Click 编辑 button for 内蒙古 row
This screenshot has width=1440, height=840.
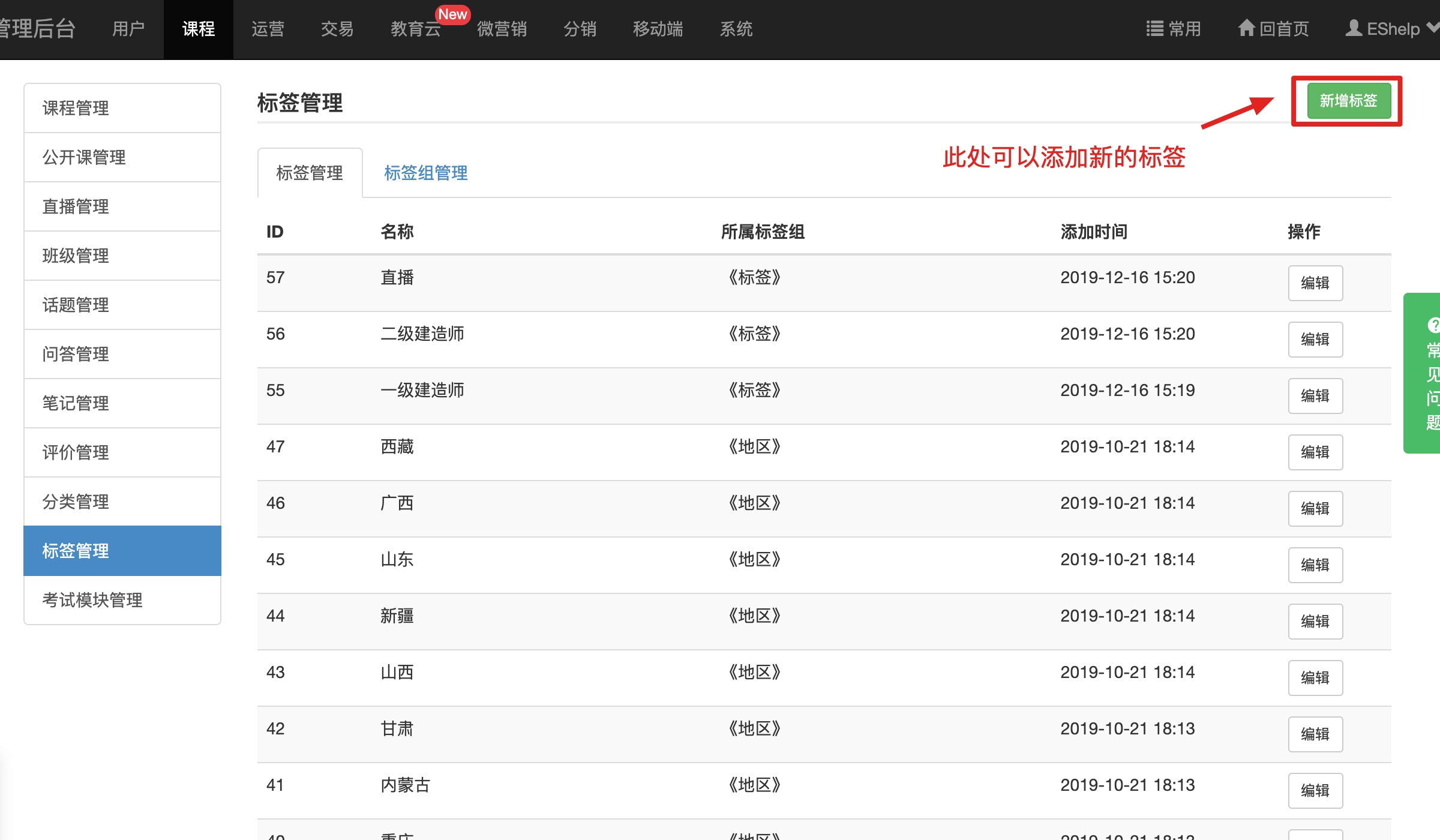point(1315,791)
